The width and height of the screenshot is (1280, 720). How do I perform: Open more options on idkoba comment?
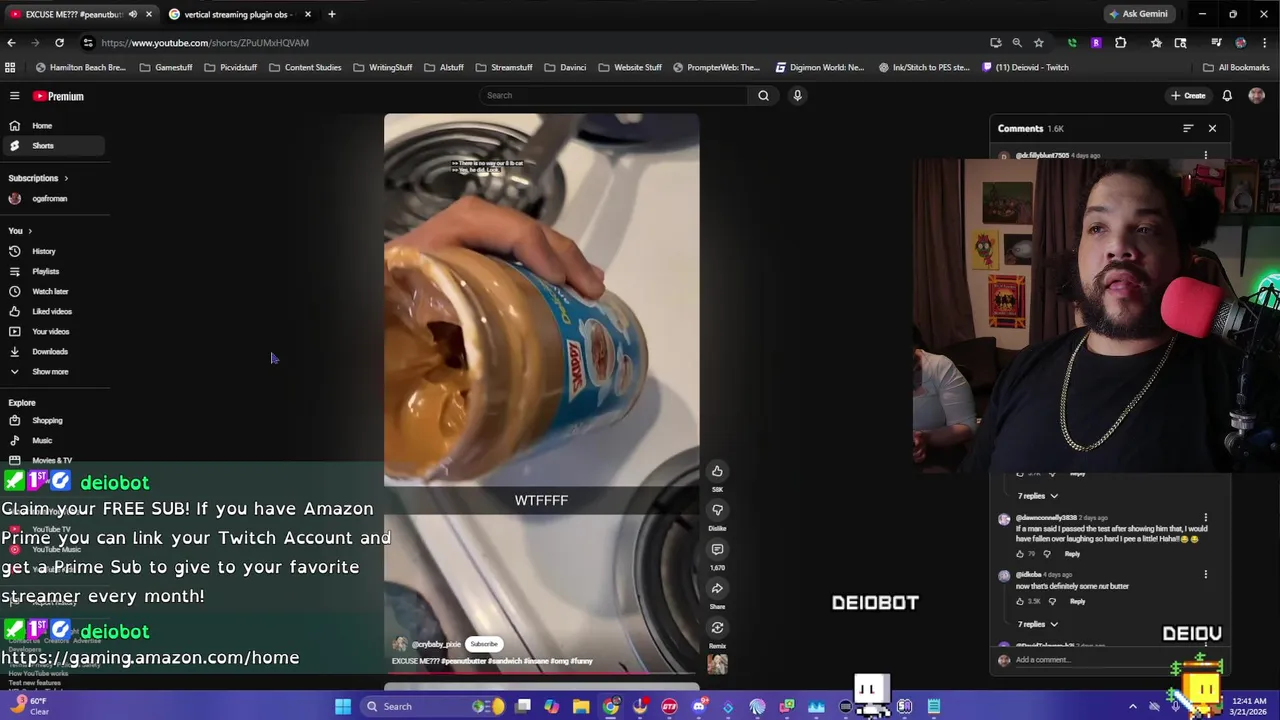click(x=1206, y=575)
